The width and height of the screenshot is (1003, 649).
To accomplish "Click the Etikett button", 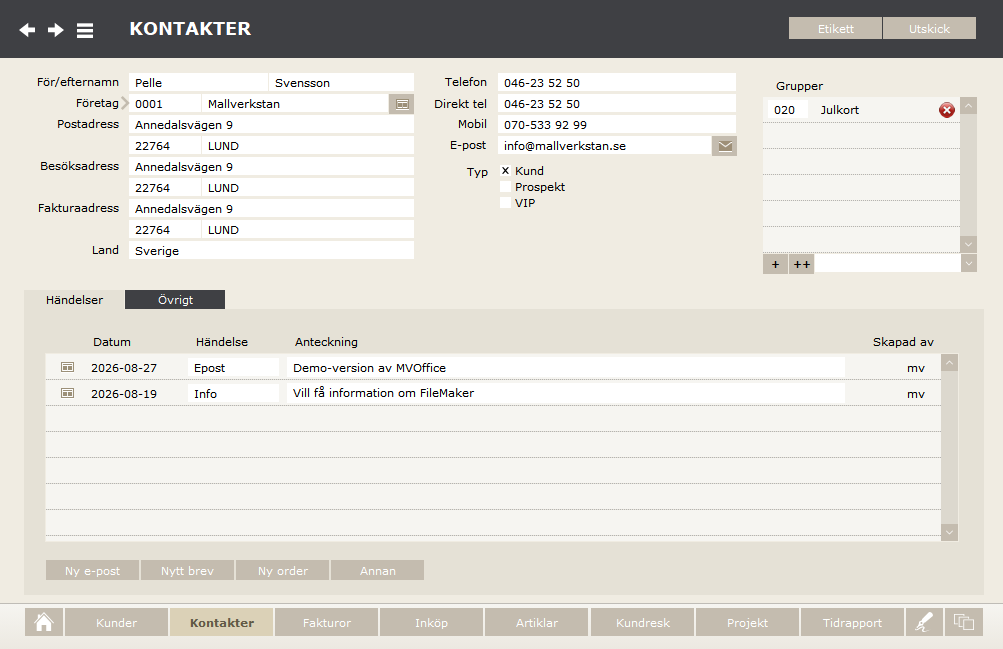I will (835, 28).
